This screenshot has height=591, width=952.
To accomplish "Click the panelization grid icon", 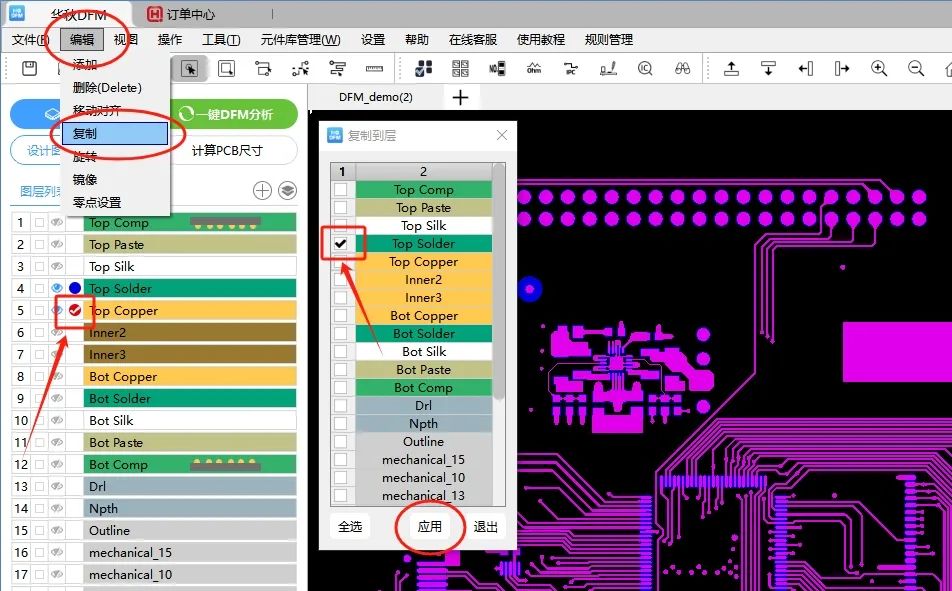I will (x=460, y=69).
